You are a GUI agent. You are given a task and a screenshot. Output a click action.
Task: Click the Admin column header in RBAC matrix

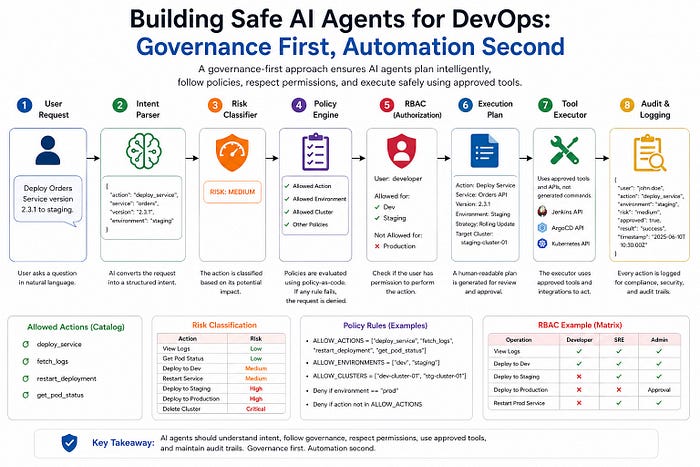coord(659,340)
